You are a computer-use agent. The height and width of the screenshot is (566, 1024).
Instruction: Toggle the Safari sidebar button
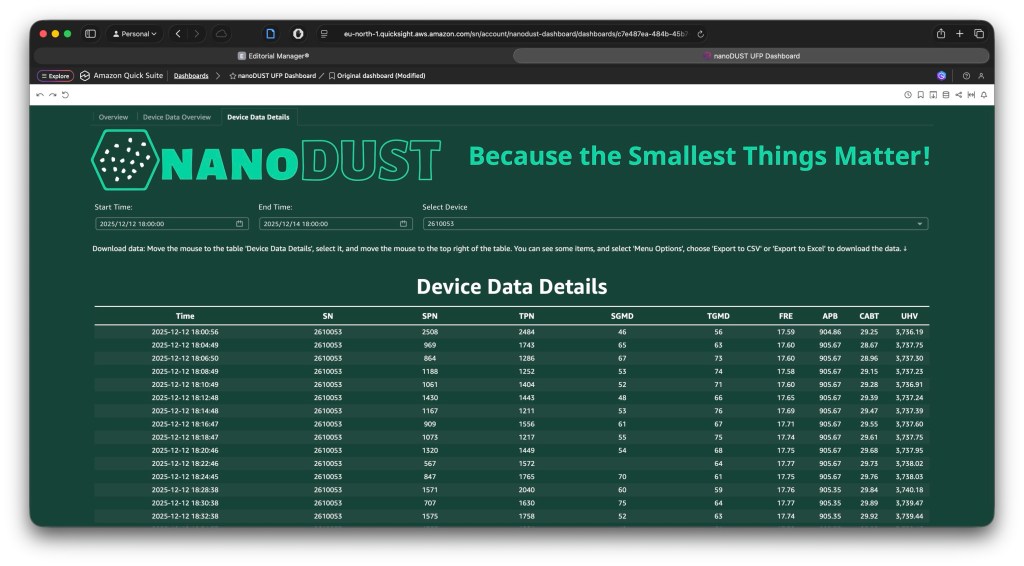(90, 33)
